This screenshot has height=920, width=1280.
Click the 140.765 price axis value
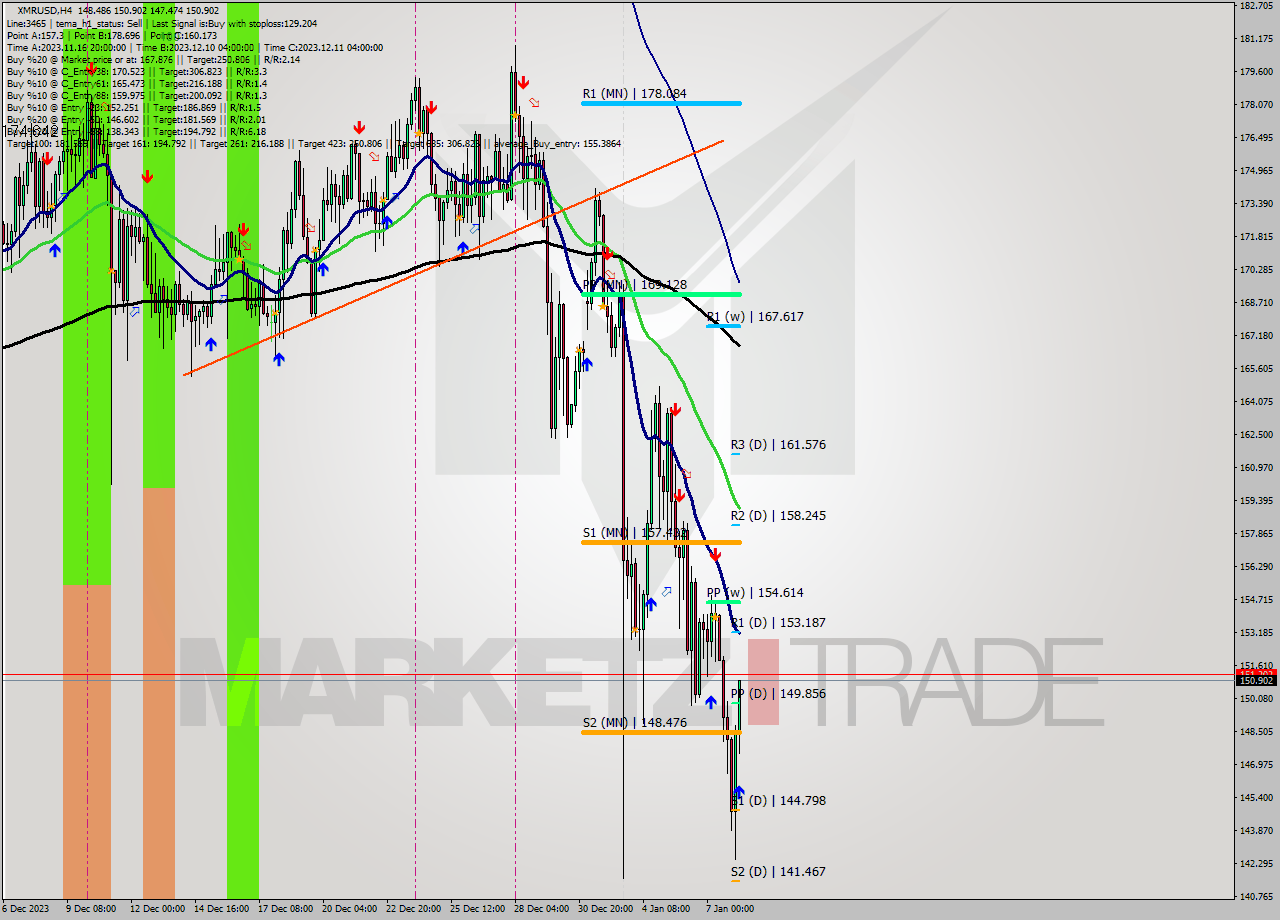tap(1255, 896)
